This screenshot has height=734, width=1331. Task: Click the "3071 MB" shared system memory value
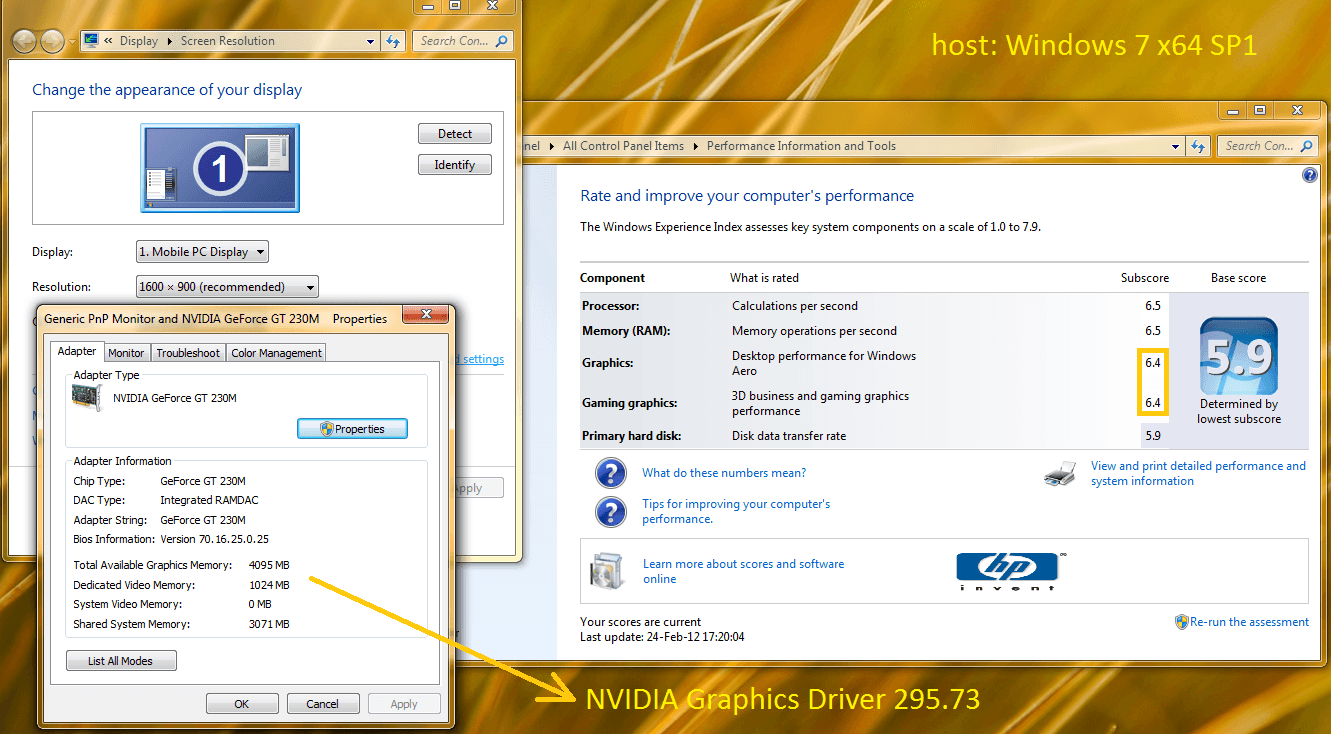click(269, 624)
